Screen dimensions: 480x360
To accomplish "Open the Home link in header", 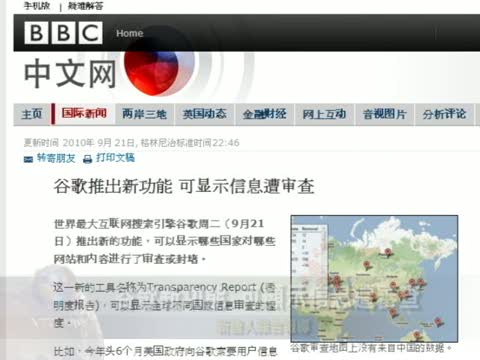I will pos(130,33).
